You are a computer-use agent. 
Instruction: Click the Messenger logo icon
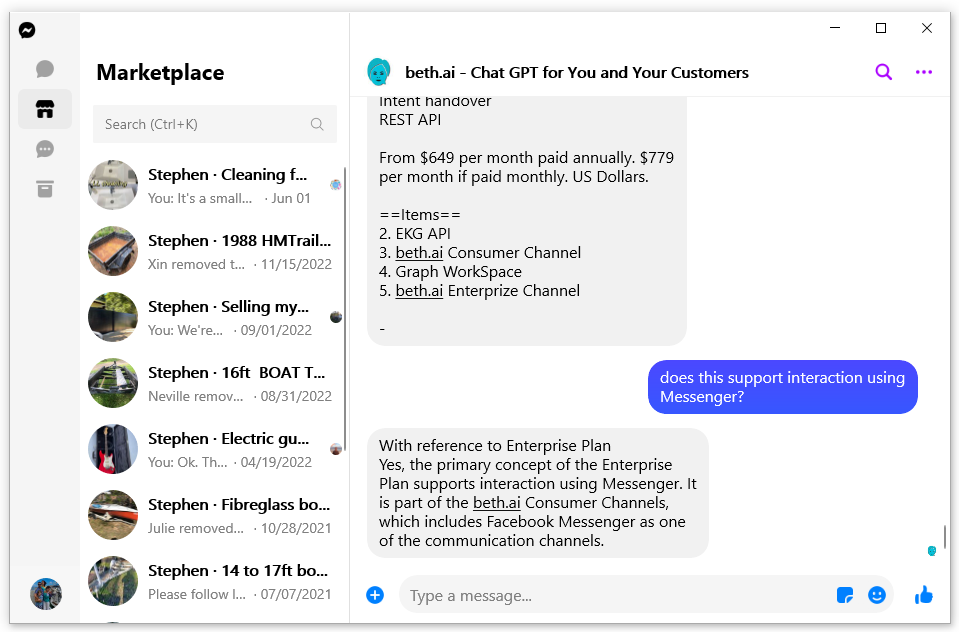click(x=27, y=30)
